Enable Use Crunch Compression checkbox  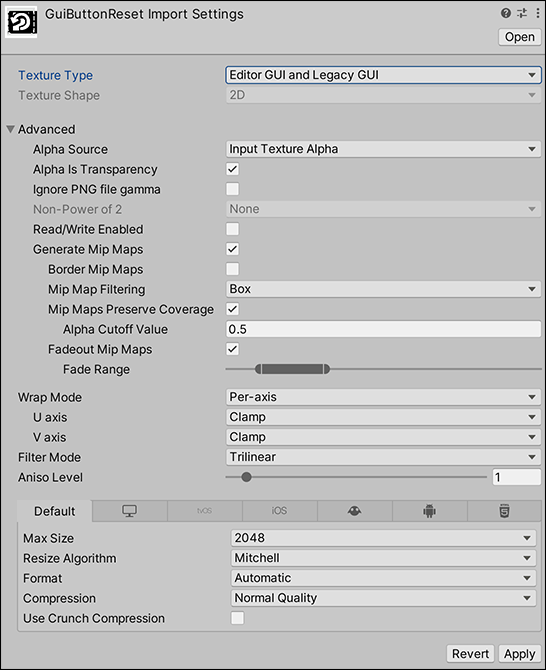[x=238, y=618]
